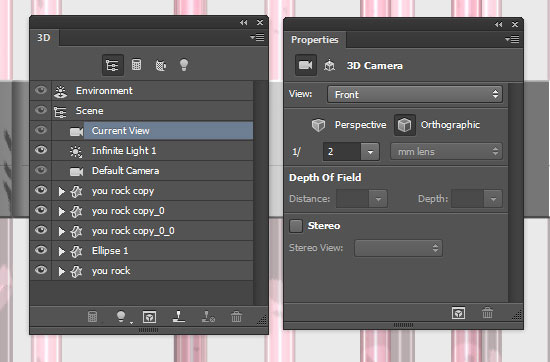Click the Render cube icon in 3D panel
550x362 pixels.
tap(149, 317)
